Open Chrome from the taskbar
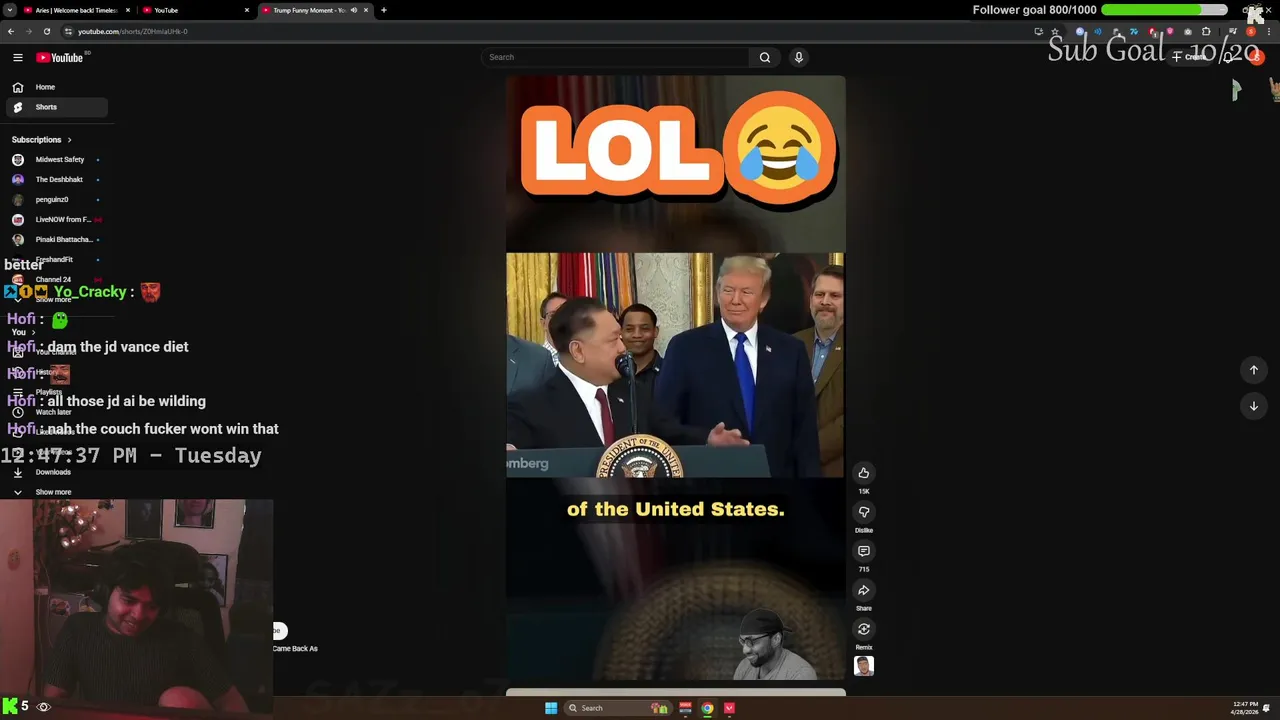The height and width of the screenshot is (720, 1280). pyautogui.click(x=707, y=708)
